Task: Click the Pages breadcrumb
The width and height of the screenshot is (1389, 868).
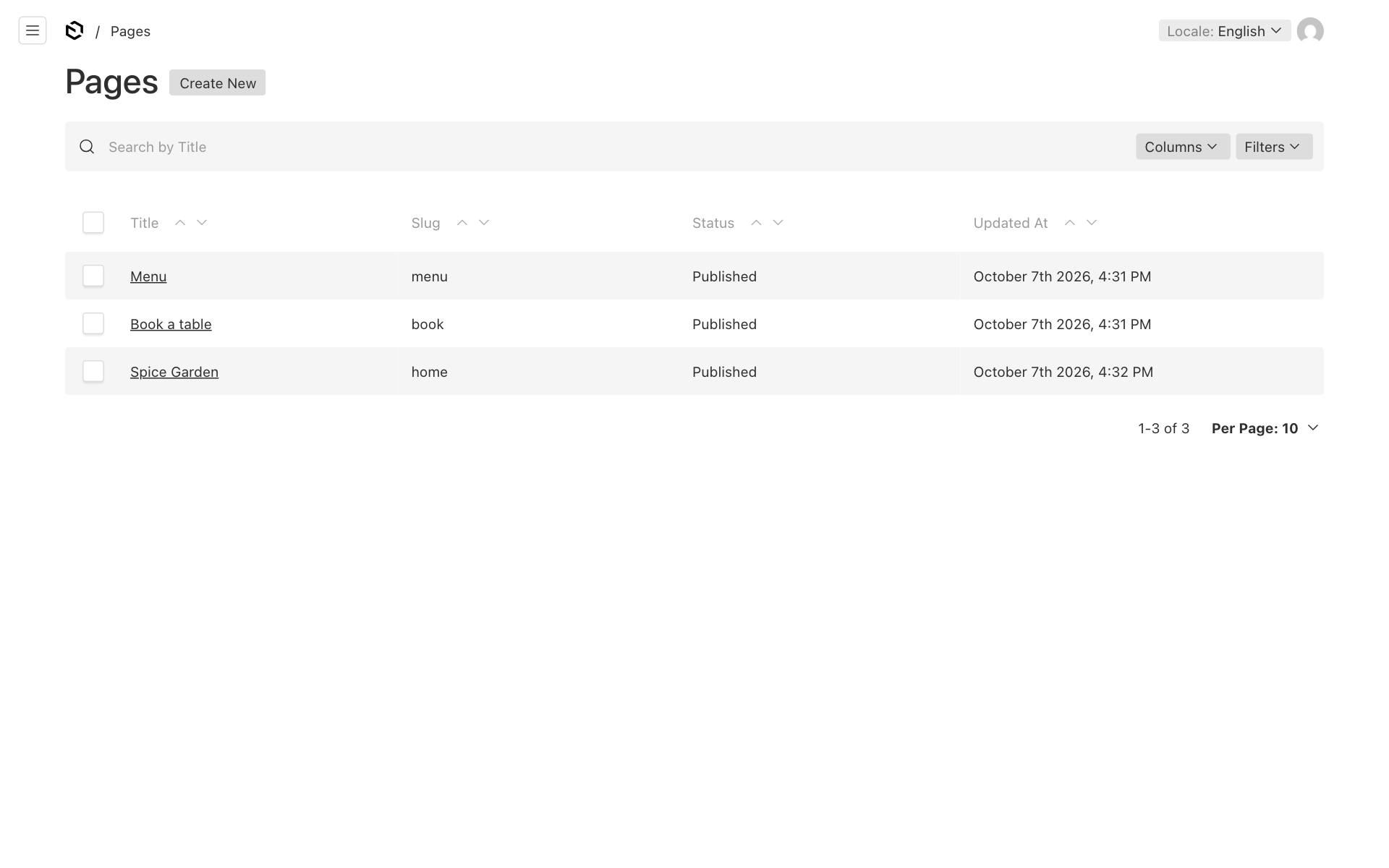Action: pos(130,31)
